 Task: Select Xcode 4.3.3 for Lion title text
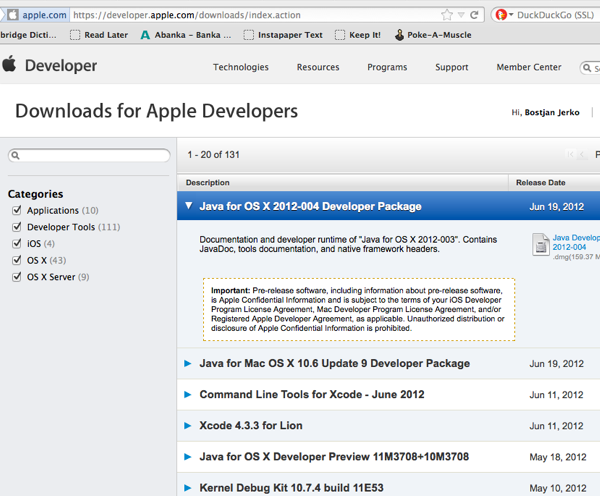click(x=251, y=426)
